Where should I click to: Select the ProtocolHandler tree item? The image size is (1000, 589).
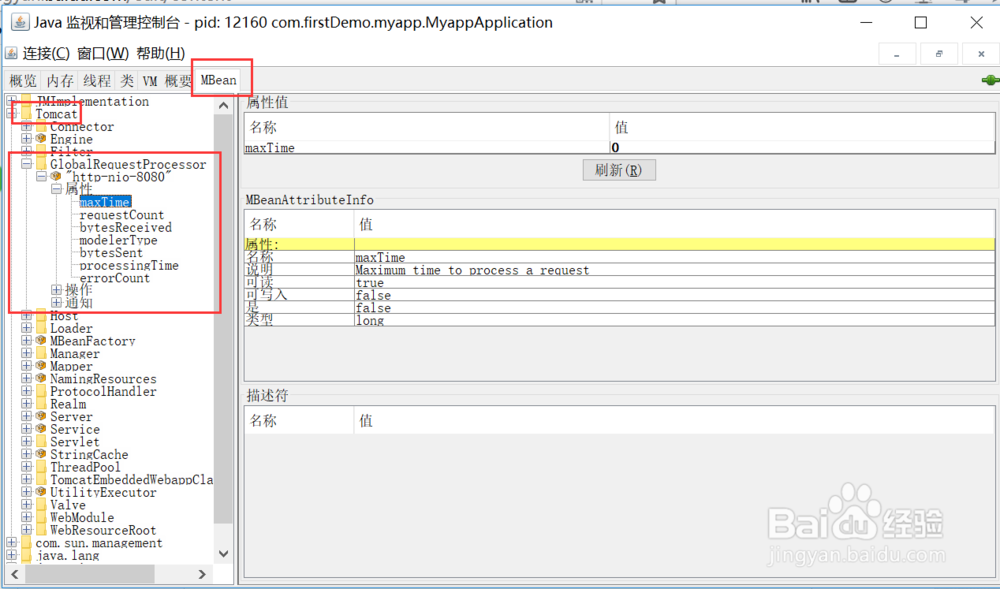103,391
